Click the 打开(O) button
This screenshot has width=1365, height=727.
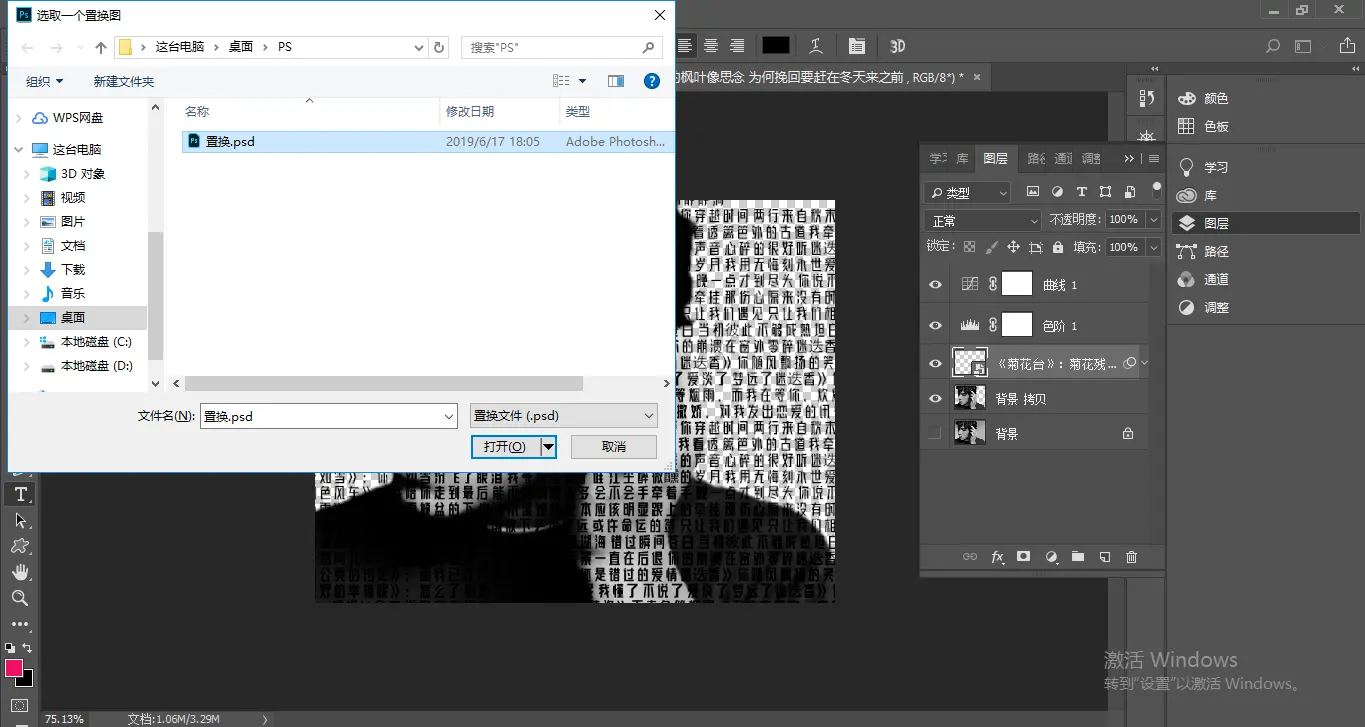[506, 447]
